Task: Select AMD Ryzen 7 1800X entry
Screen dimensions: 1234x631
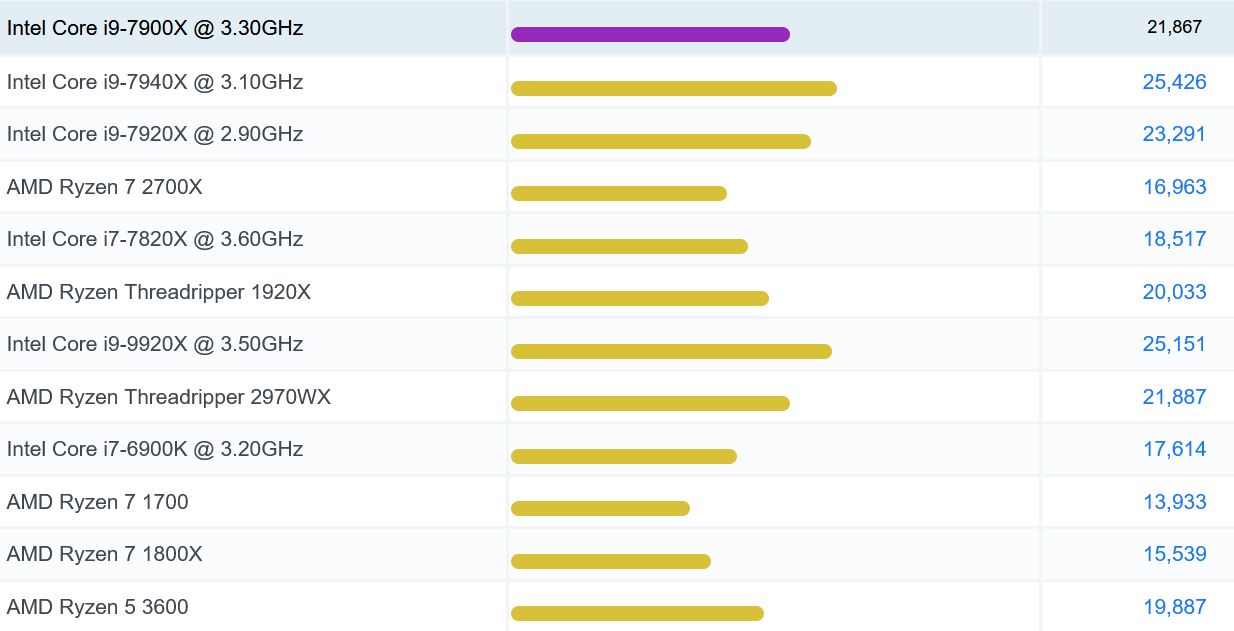Action: [x=104, y=554]
